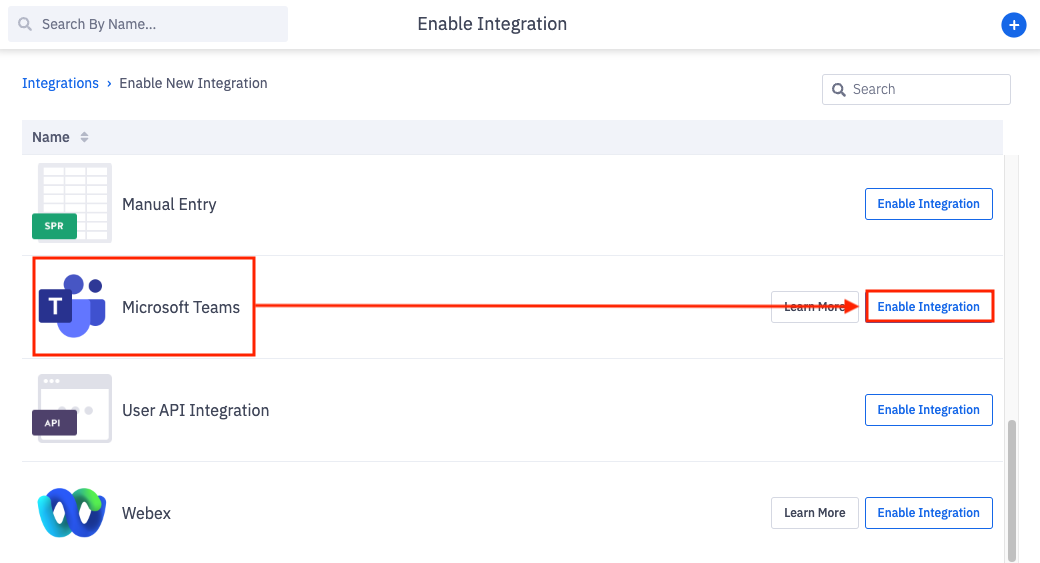The image size is (1040, 563).
Task: Click the Webex logo icon
Action: click(72, 513)
